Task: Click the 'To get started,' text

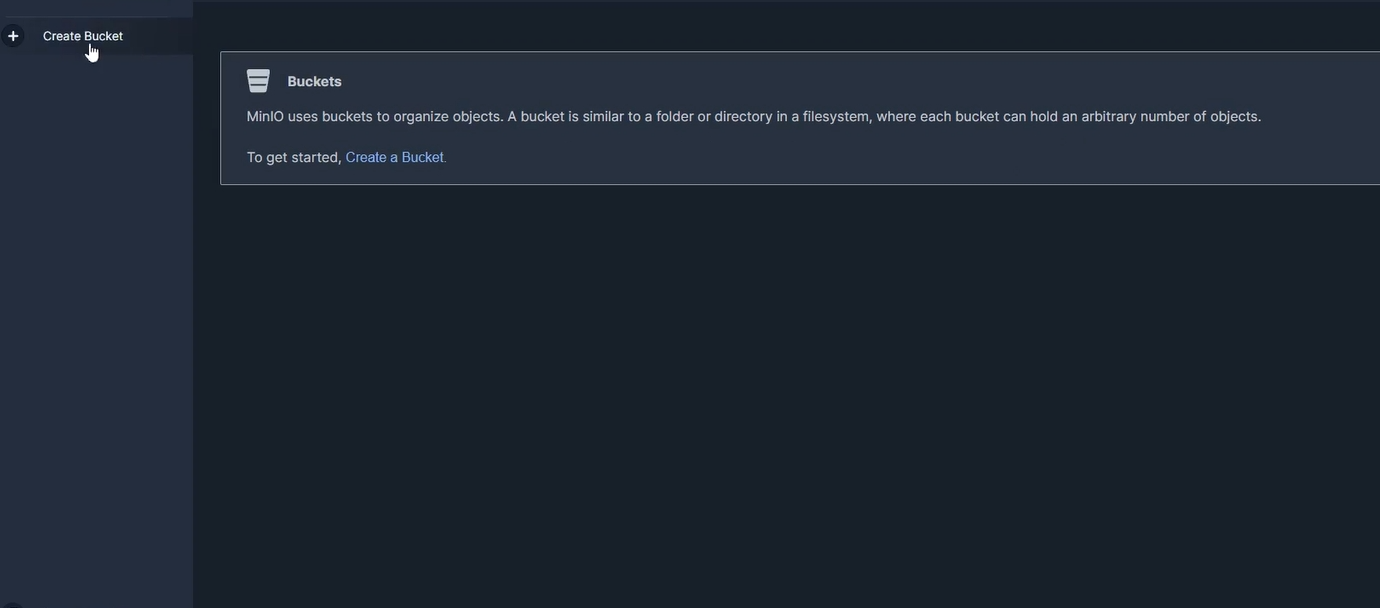Action: (x=294, y=157)
